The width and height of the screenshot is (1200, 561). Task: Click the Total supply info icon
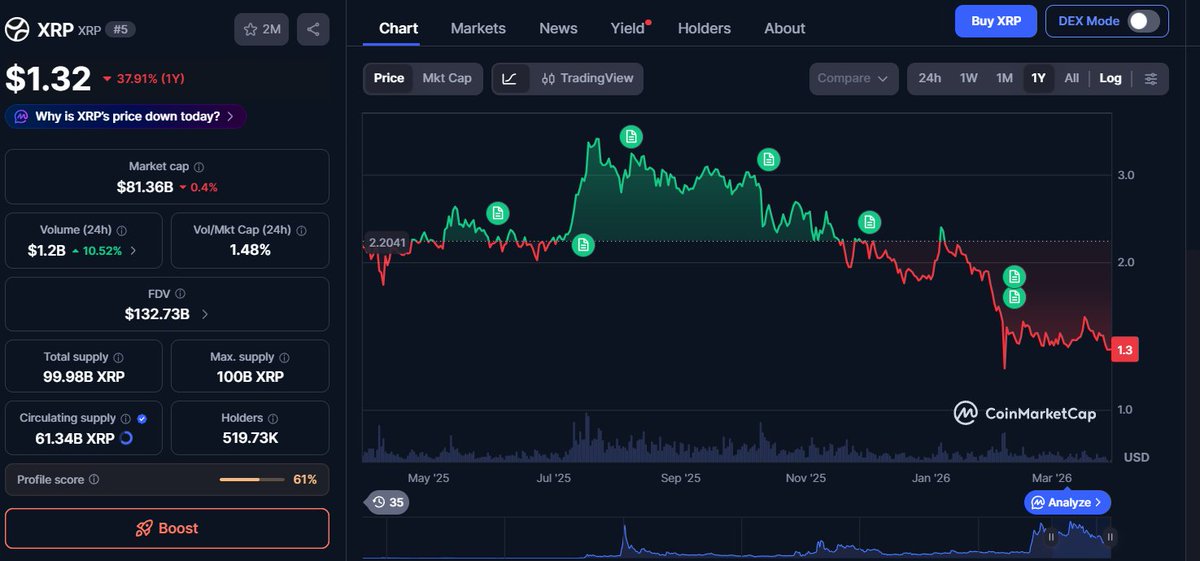118,357
